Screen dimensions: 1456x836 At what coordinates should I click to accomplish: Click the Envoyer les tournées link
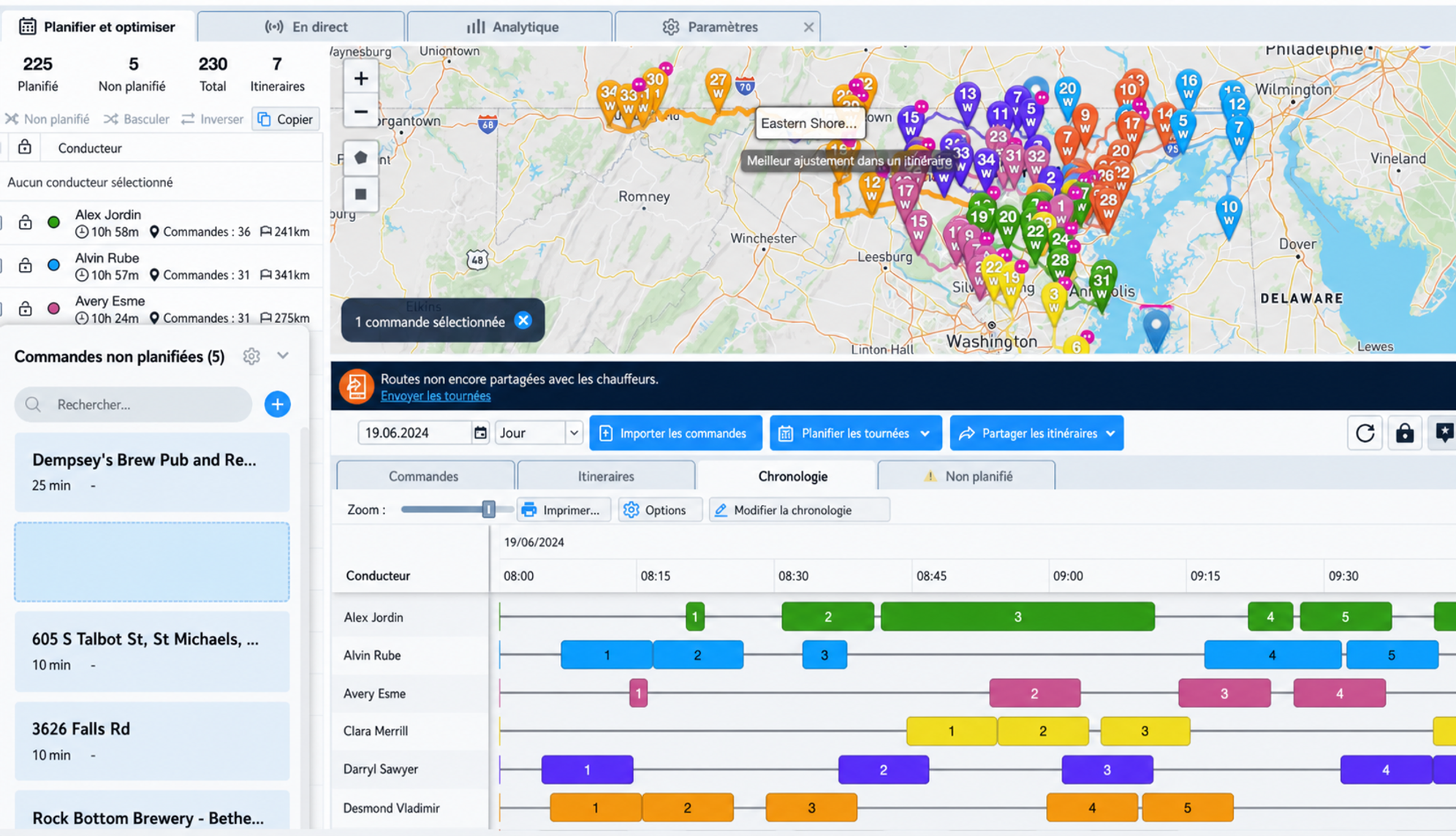(x=436, y=396)
